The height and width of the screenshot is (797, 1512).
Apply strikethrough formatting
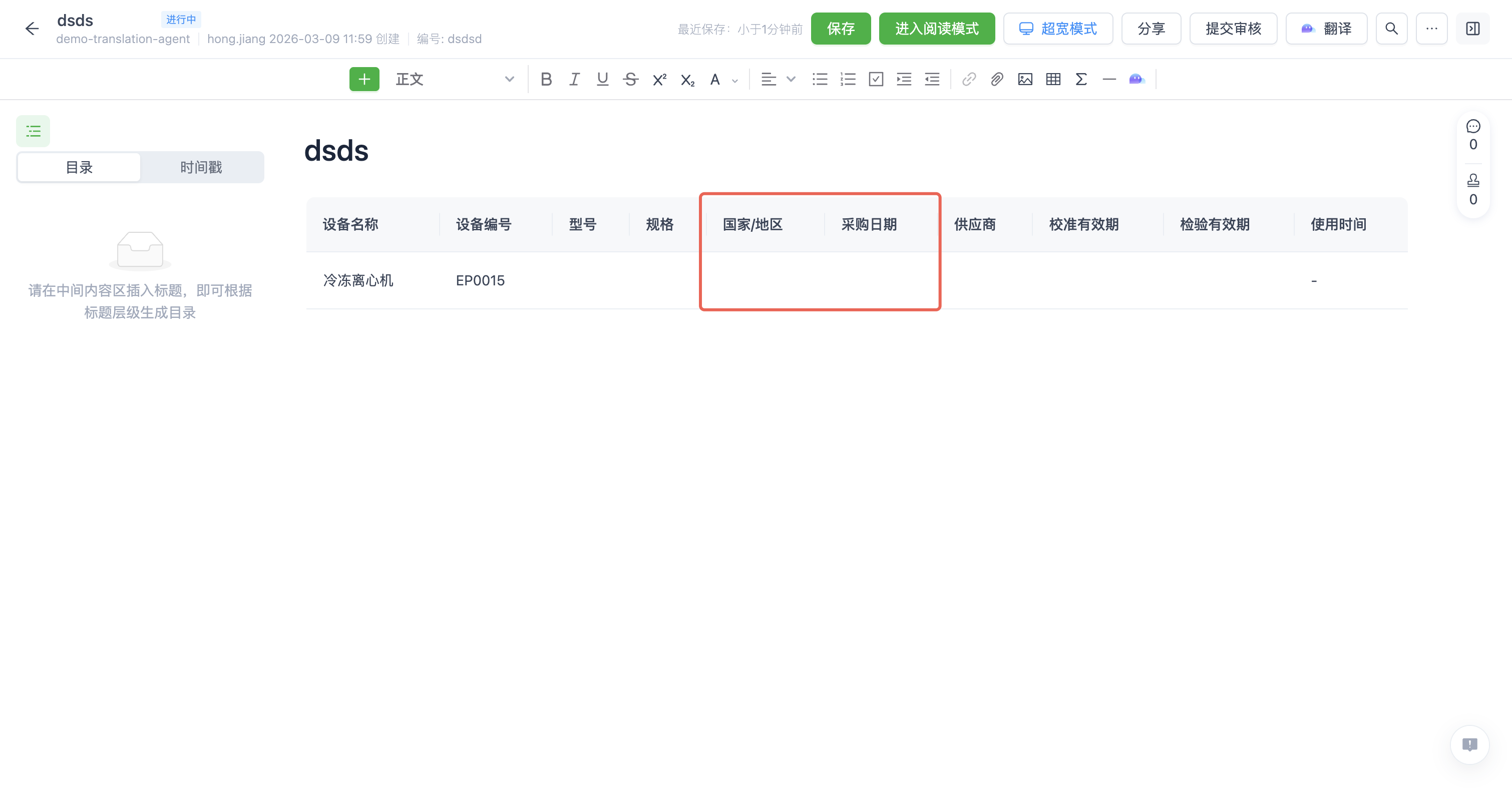click(630, 79)
